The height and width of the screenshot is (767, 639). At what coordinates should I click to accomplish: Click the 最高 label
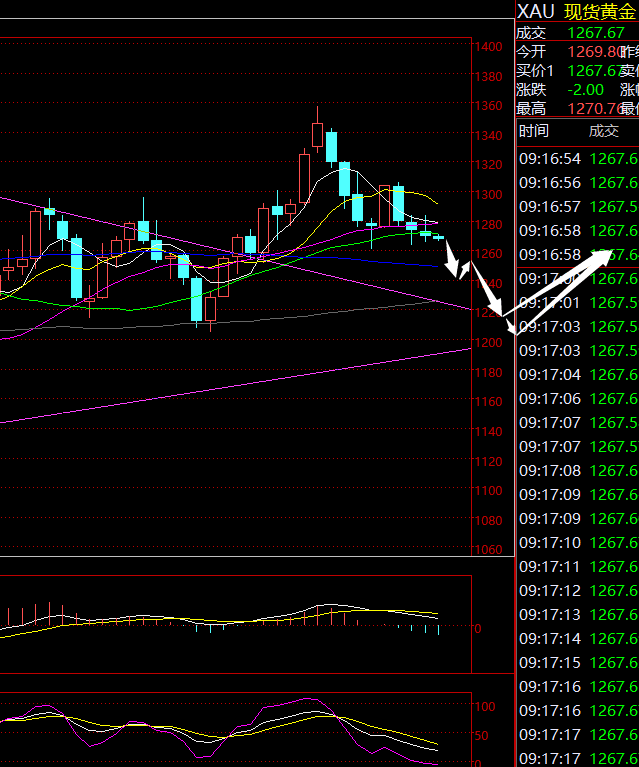pos(531,109)
